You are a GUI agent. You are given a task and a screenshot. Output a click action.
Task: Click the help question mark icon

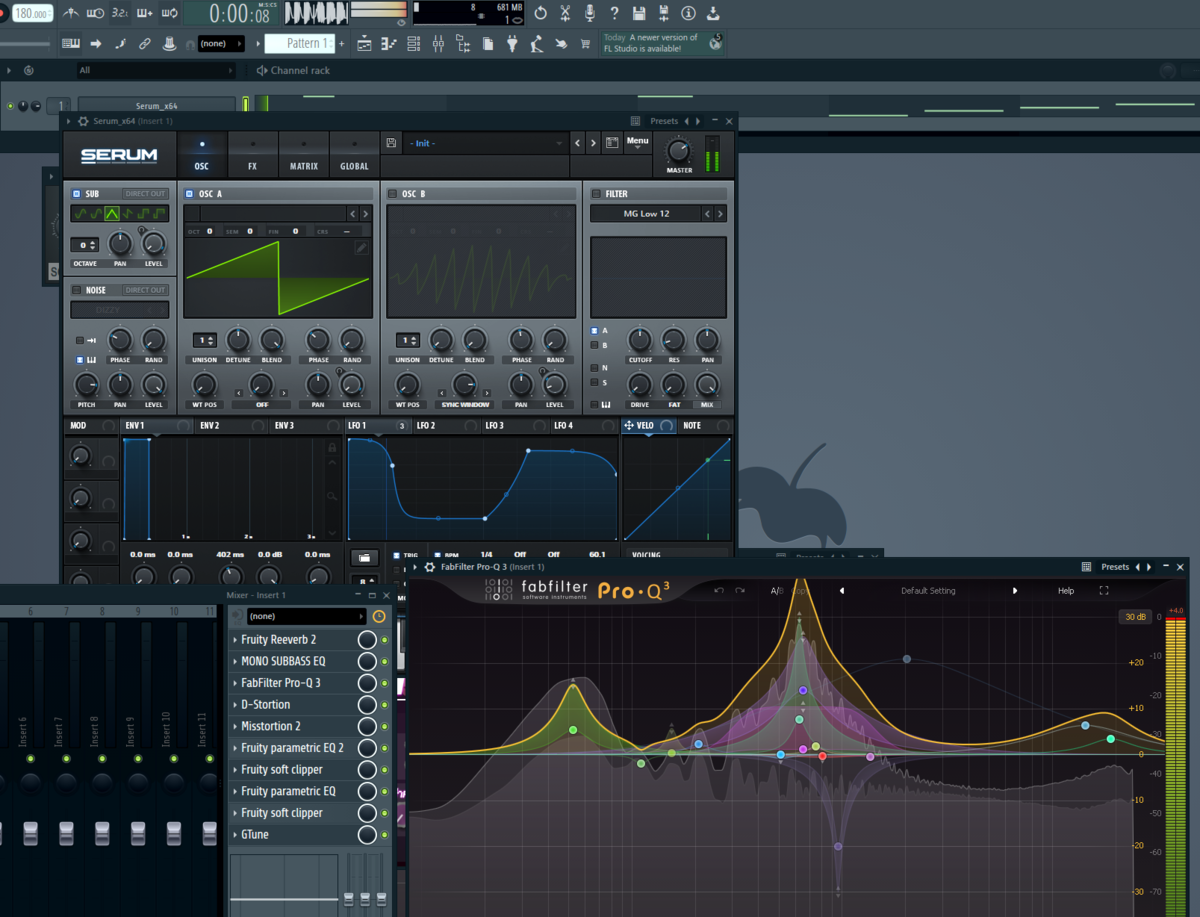tap(613, 13)
